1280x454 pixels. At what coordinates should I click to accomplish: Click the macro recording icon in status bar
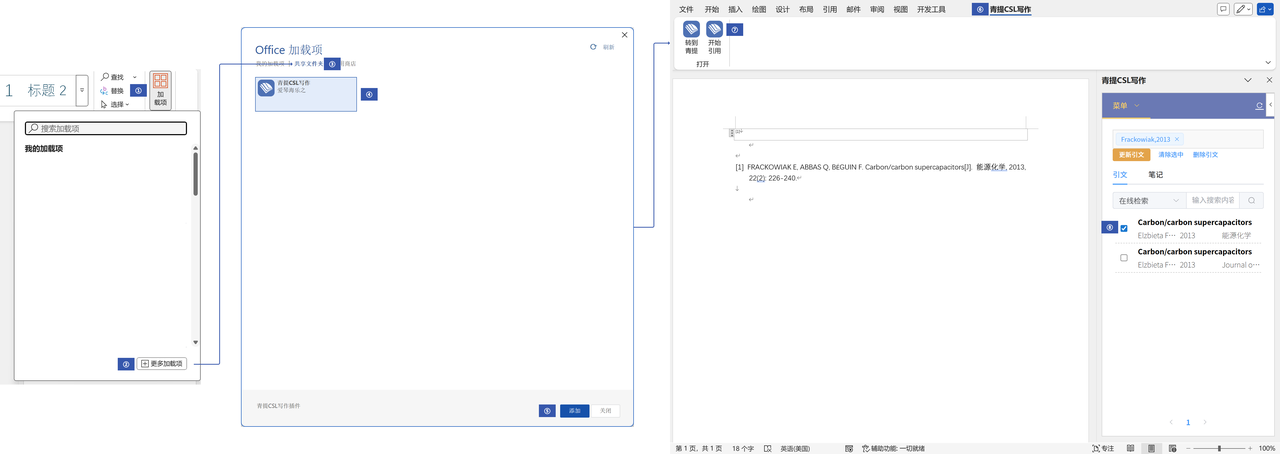tap(849, 448)
